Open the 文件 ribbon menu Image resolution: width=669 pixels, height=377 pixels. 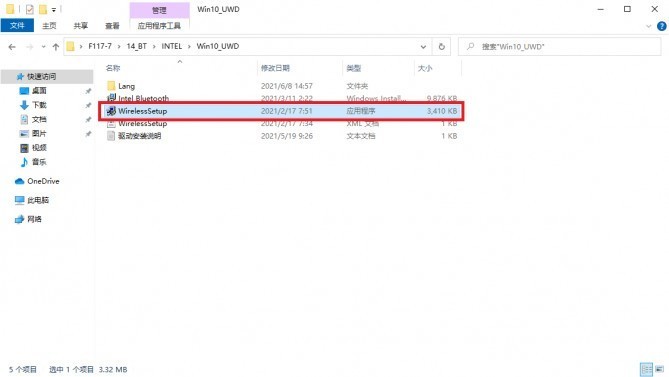pos(17,26)
